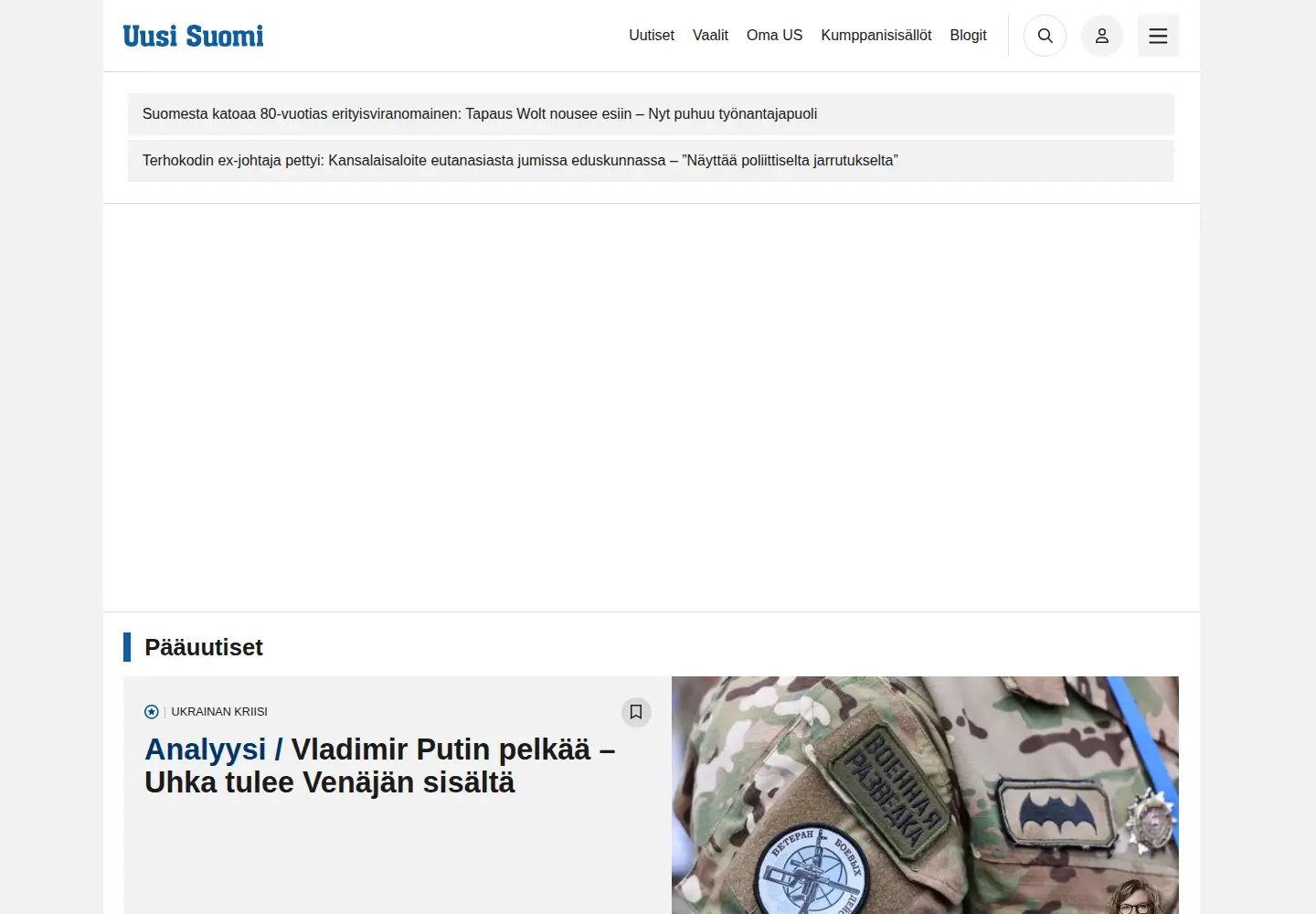
Task: Read the Wolt erityisviranomainen headline
Action: (651, 114)
